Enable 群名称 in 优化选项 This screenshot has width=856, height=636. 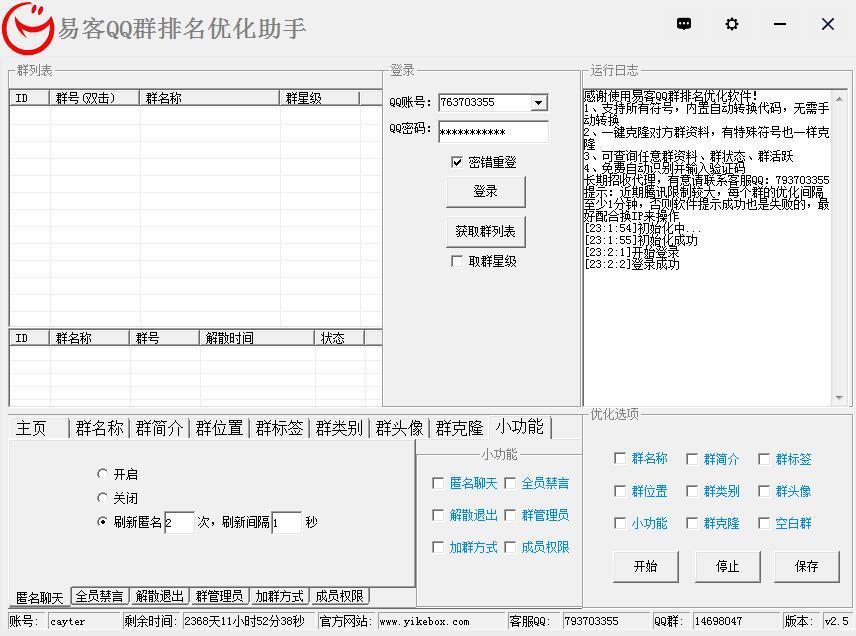[x=620, y=459]
